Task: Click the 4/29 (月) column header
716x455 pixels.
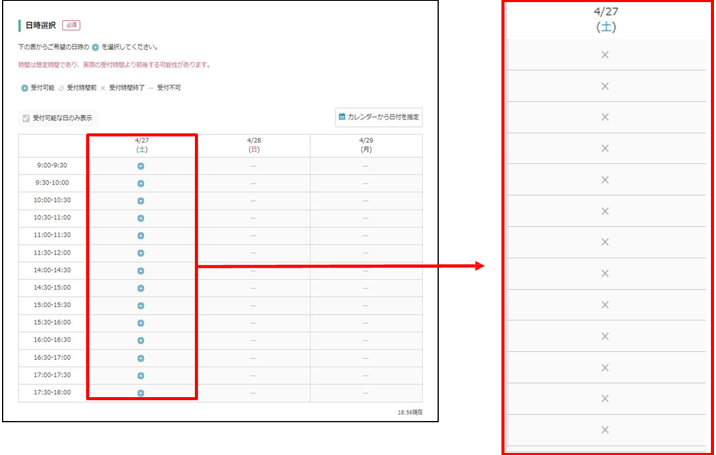Action: (365, 145)
